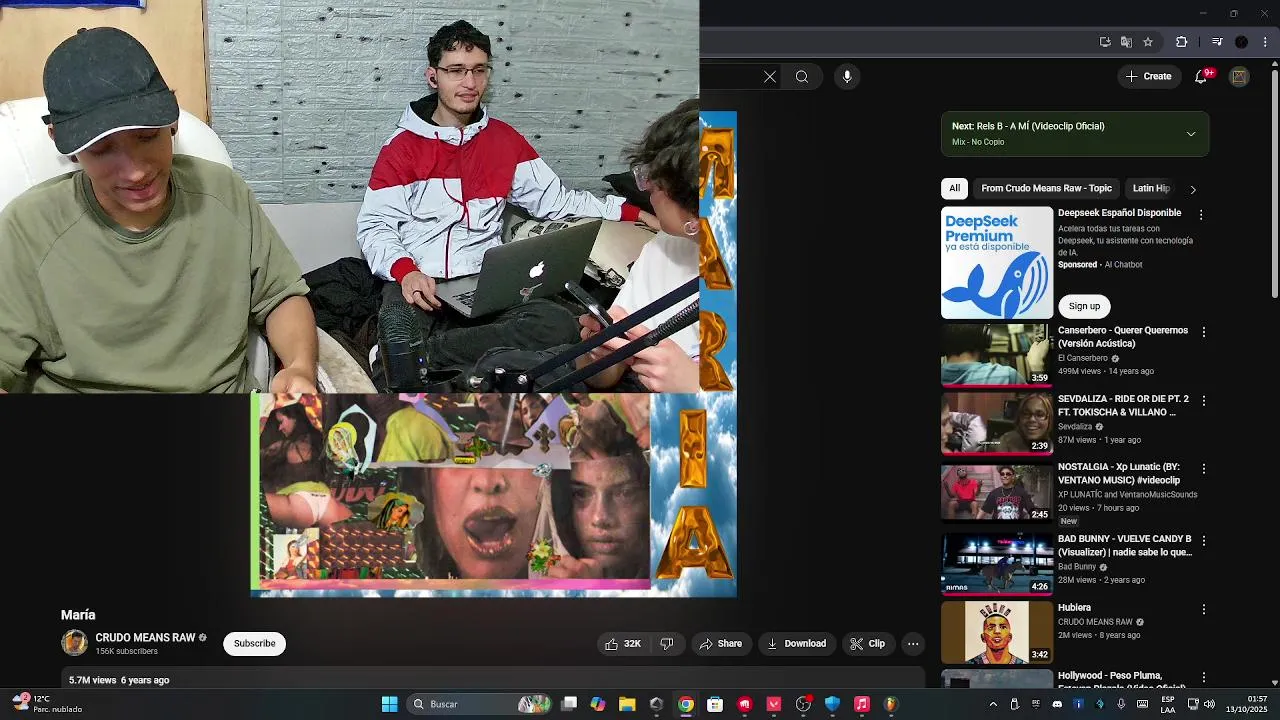
Task: Open the Windows Start menu
Action: point(389,704)
